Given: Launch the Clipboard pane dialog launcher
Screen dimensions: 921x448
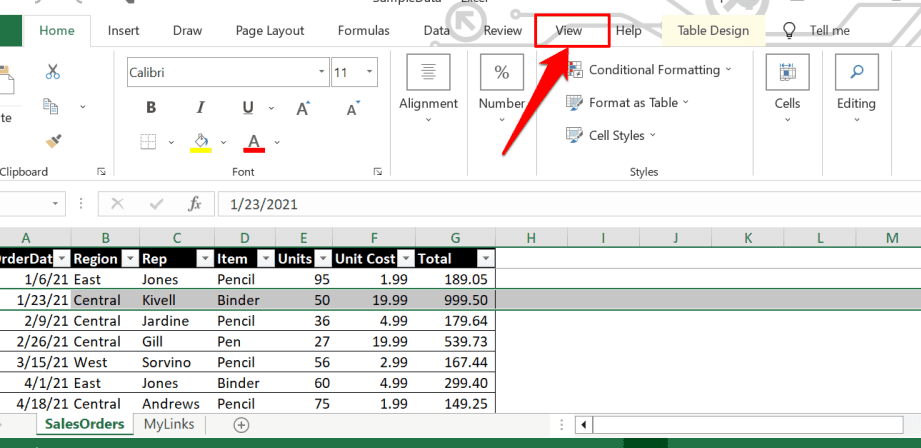Looking at the screenshot, I should pyautogui.click(x=102, y=172).
